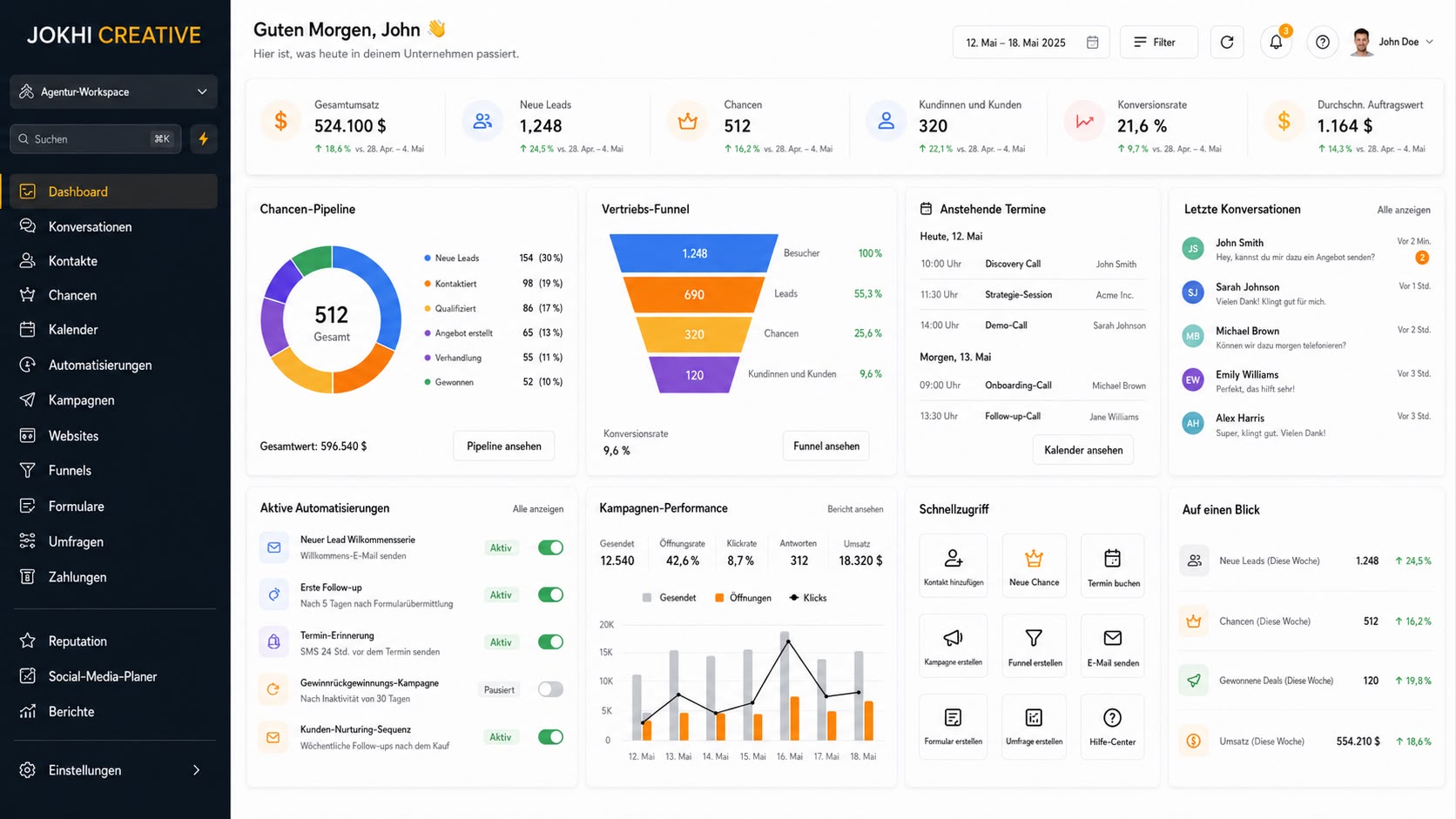Click the Filter button
Viewport: 1456px width, 819px height.
[1158, 42]
